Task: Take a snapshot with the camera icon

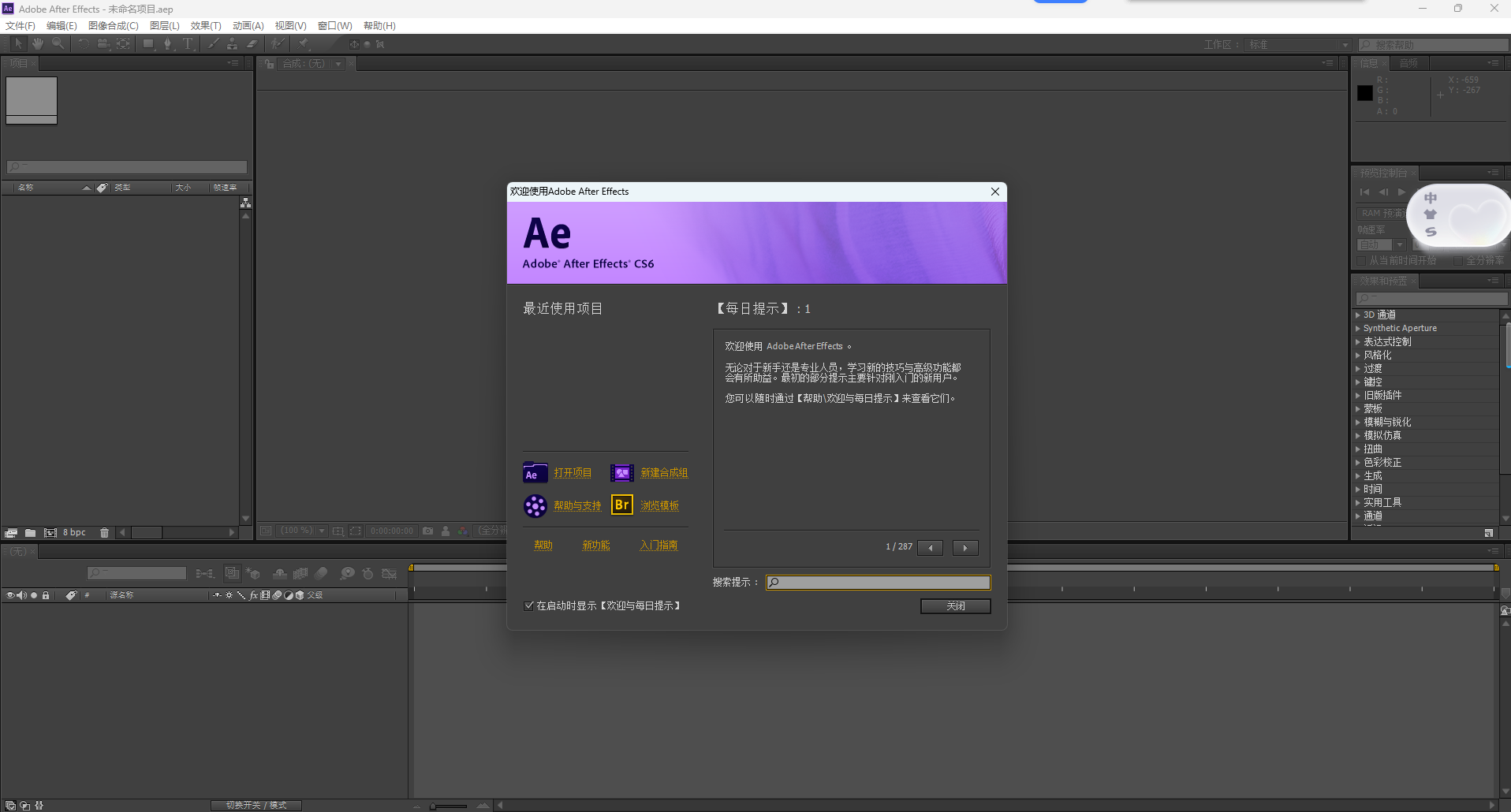Action: (427, 531)
